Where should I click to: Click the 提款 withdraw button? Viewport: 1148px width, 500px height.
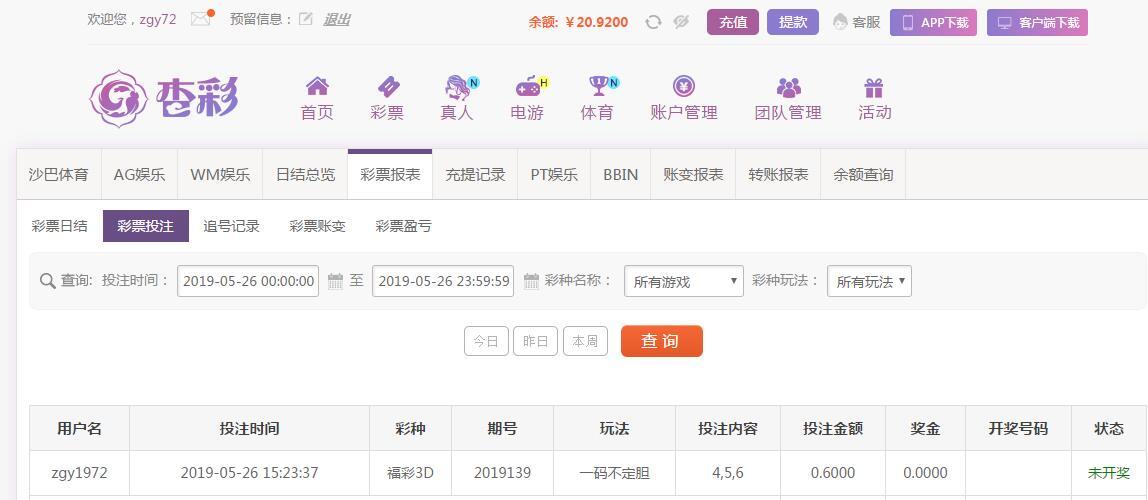(793, 22)
